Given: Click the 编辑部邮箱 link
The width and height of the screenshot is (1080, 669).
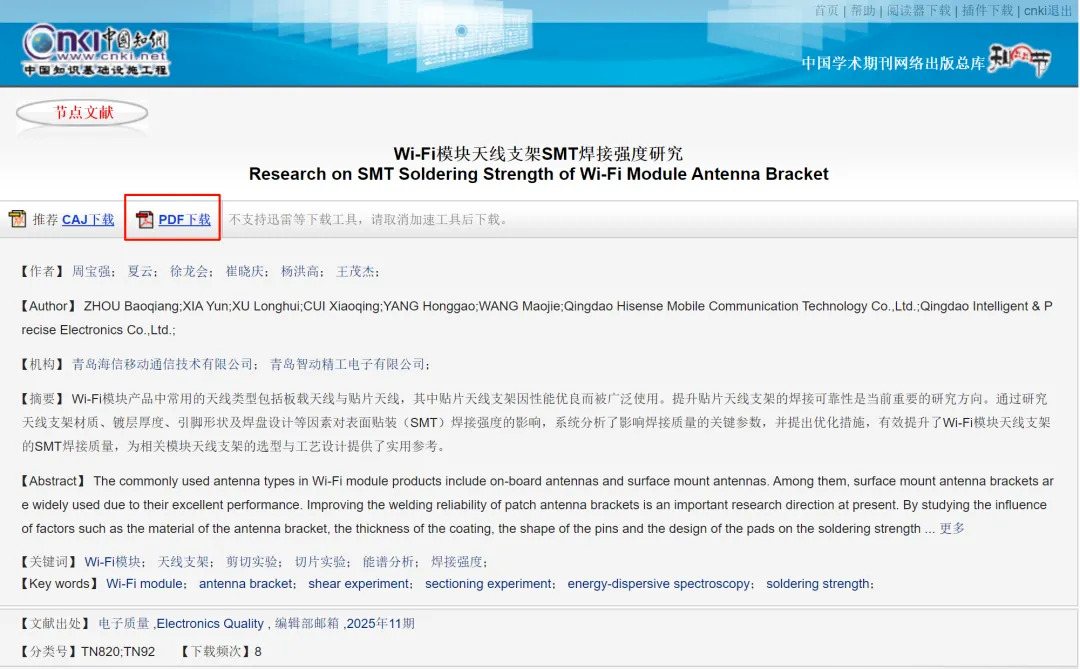Looking at the screenshot, I should [x=307, y=624].
